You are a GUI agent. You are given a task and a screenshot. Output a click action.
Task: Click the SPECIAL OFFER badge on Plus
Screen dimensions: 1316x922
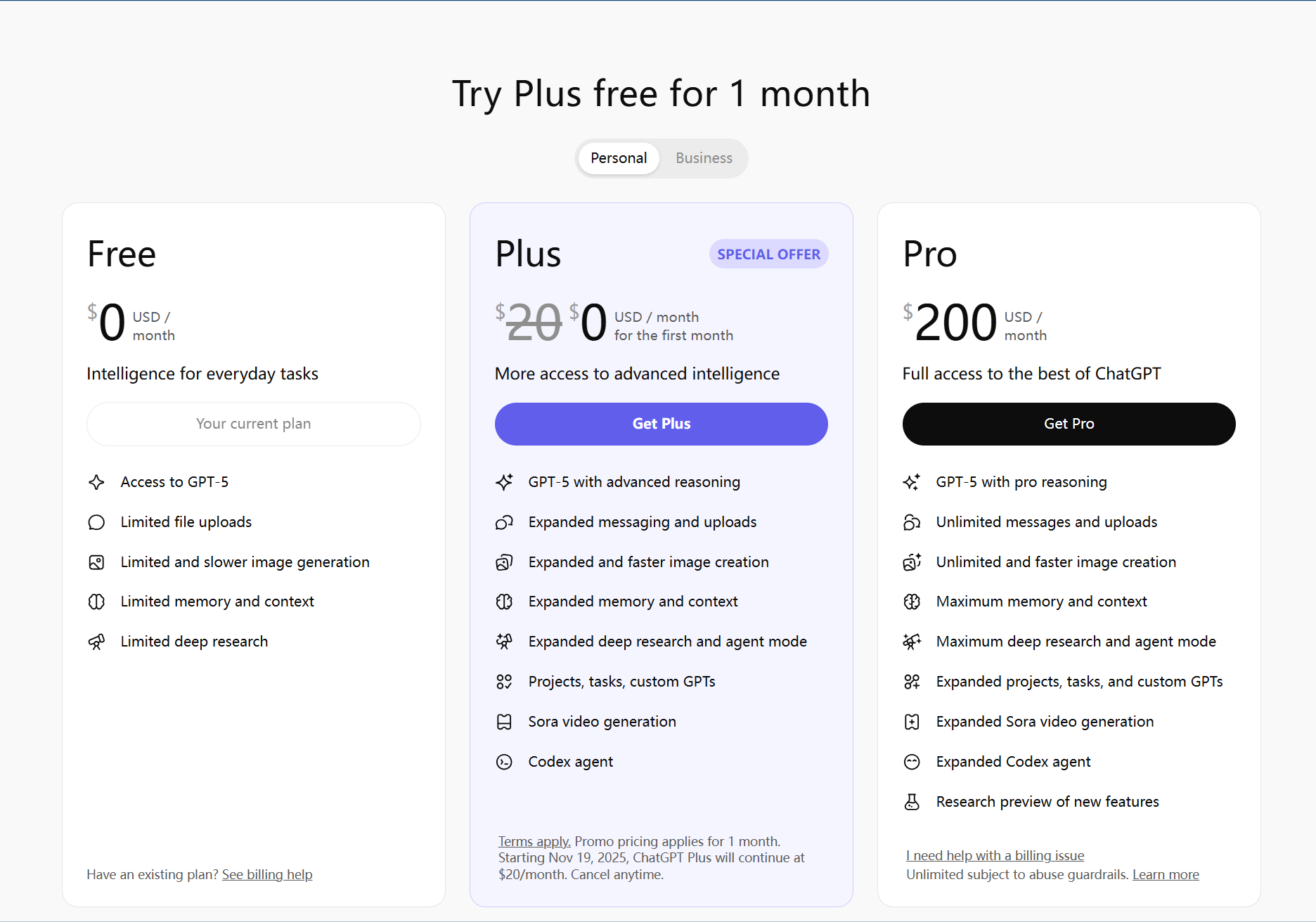[x=768, y=254]
